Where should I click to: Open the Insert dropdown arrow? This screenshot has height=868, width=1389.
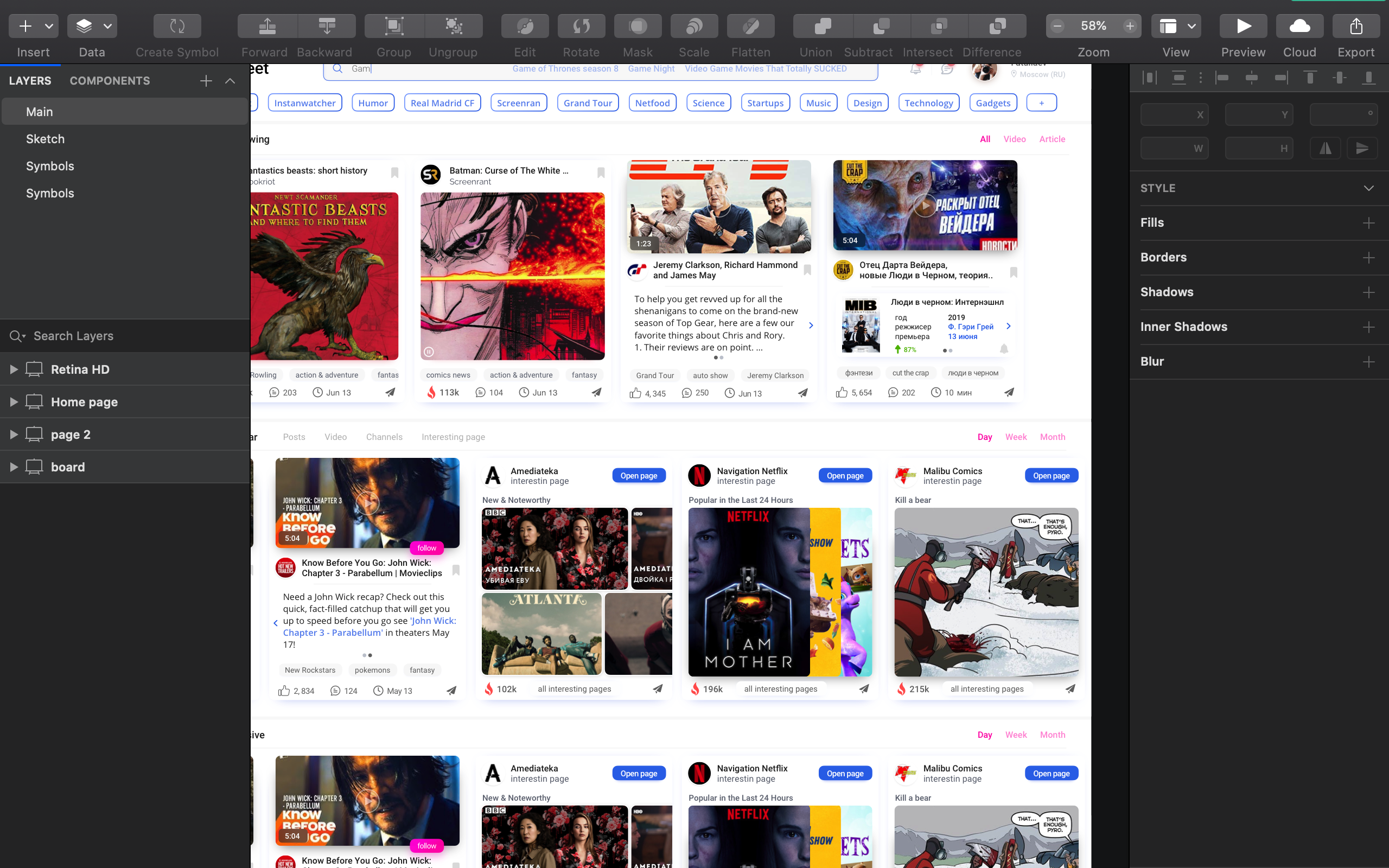pos(49,27)
